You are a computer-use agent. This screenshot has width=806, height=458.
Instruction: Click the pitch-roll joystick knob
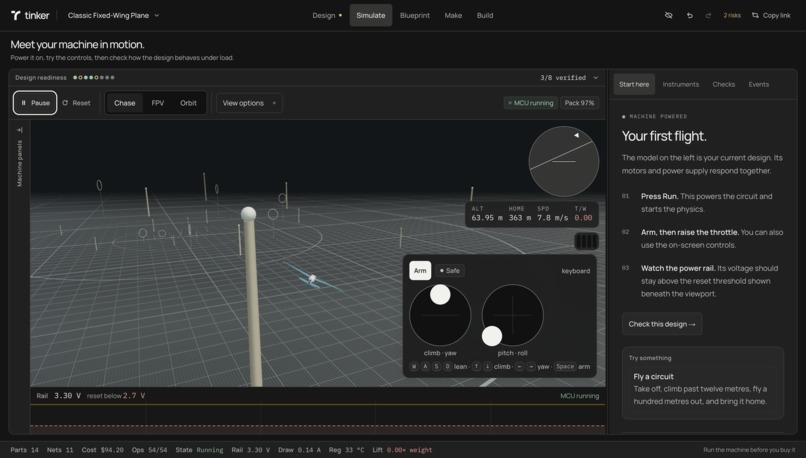pyautogui.click(x=492, y=336)
